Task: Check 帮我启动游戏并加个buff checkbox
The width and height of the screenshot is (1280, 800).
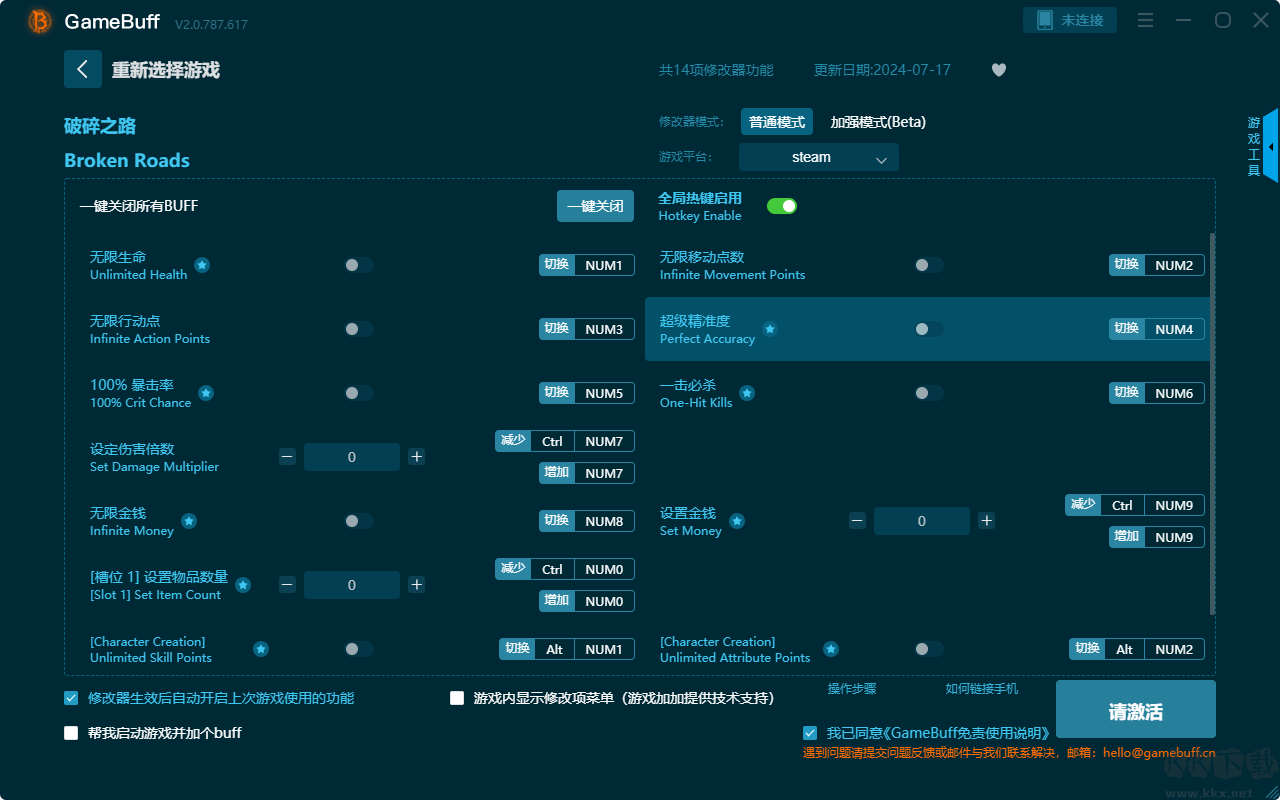Action: [x=71, y=733]
